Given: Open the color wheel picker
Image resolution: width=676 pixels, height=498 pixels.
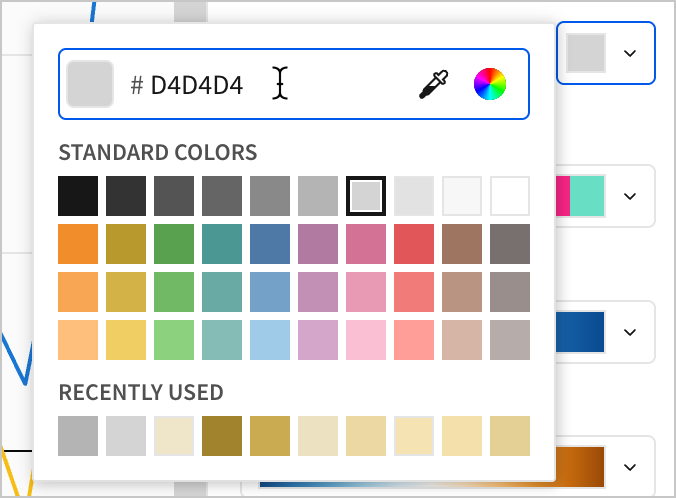Looking at the screenshot, I should point(490,85).
